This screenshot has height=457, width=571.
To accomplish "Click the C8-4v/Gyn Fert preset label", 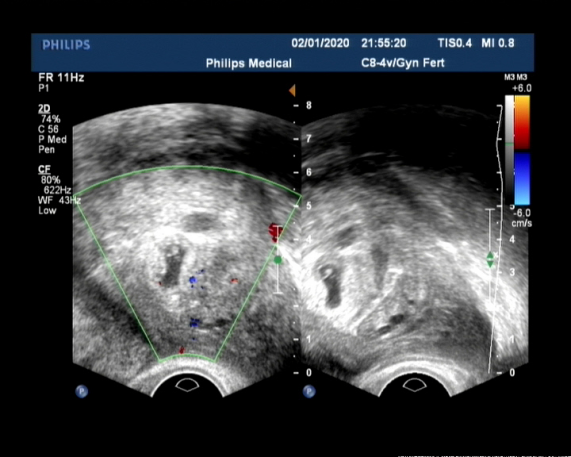I will click(x=403, y=63).
